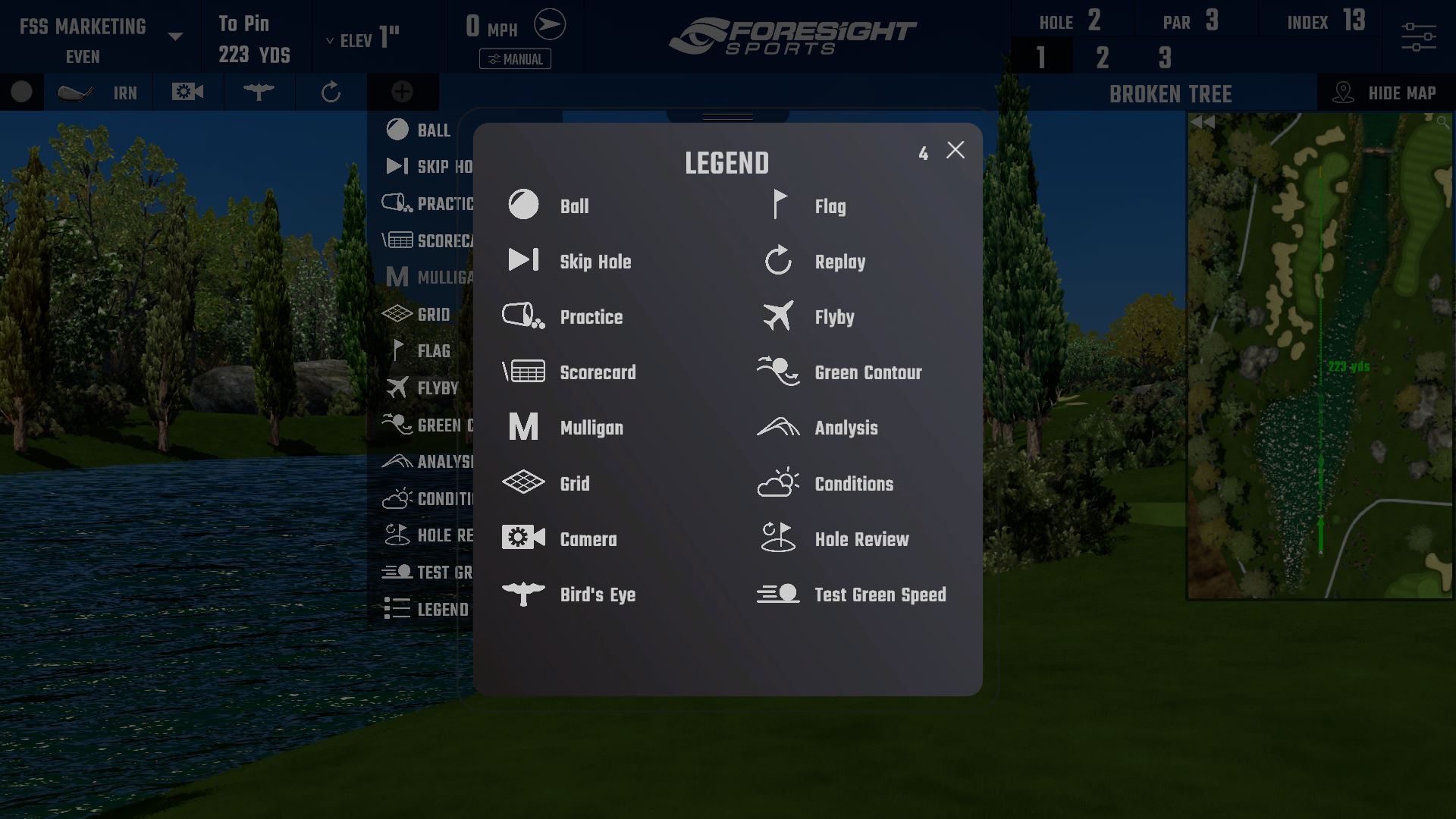This screenshot has width=1456, height=819.
Task: Close the Legend dialog
Action: pos(955,150)
